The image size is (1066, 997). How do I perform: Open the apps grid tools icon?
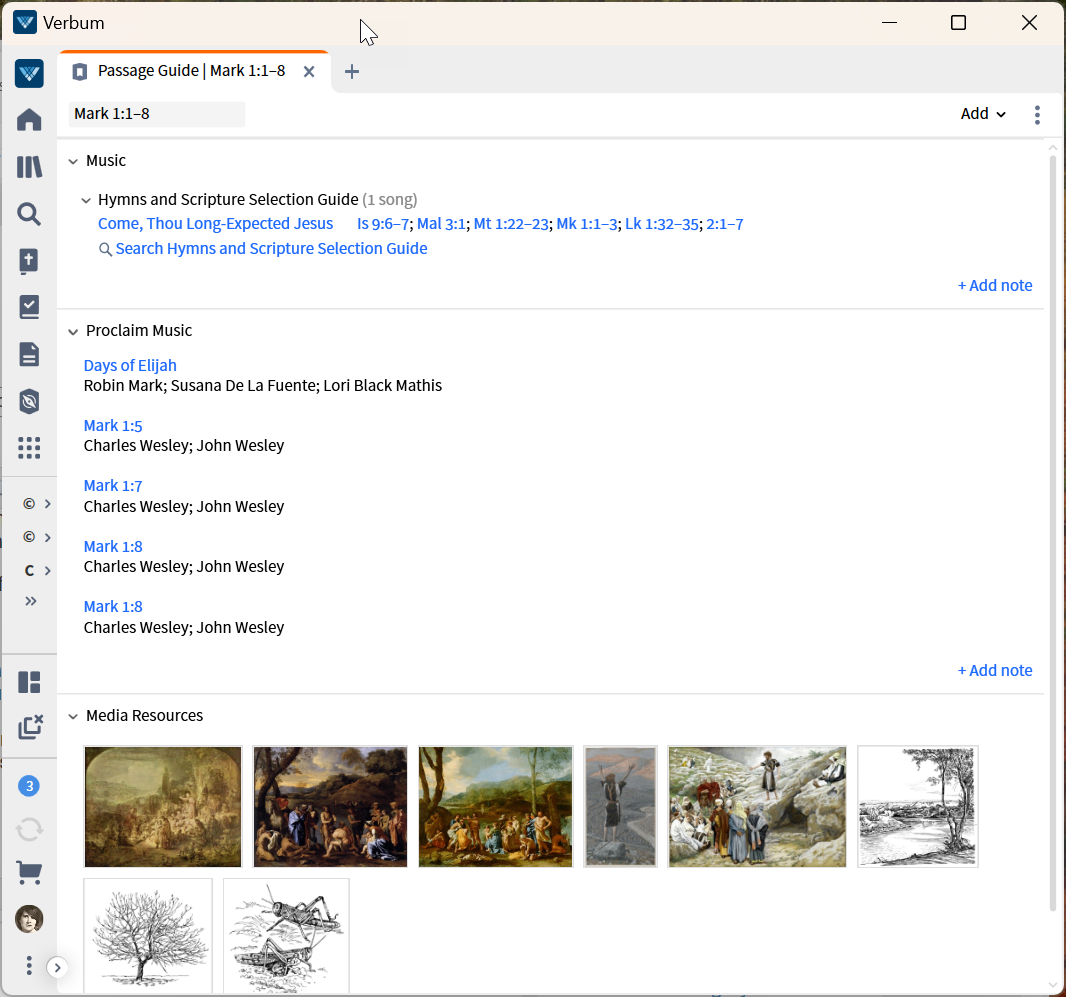click(x=29, y=447)
